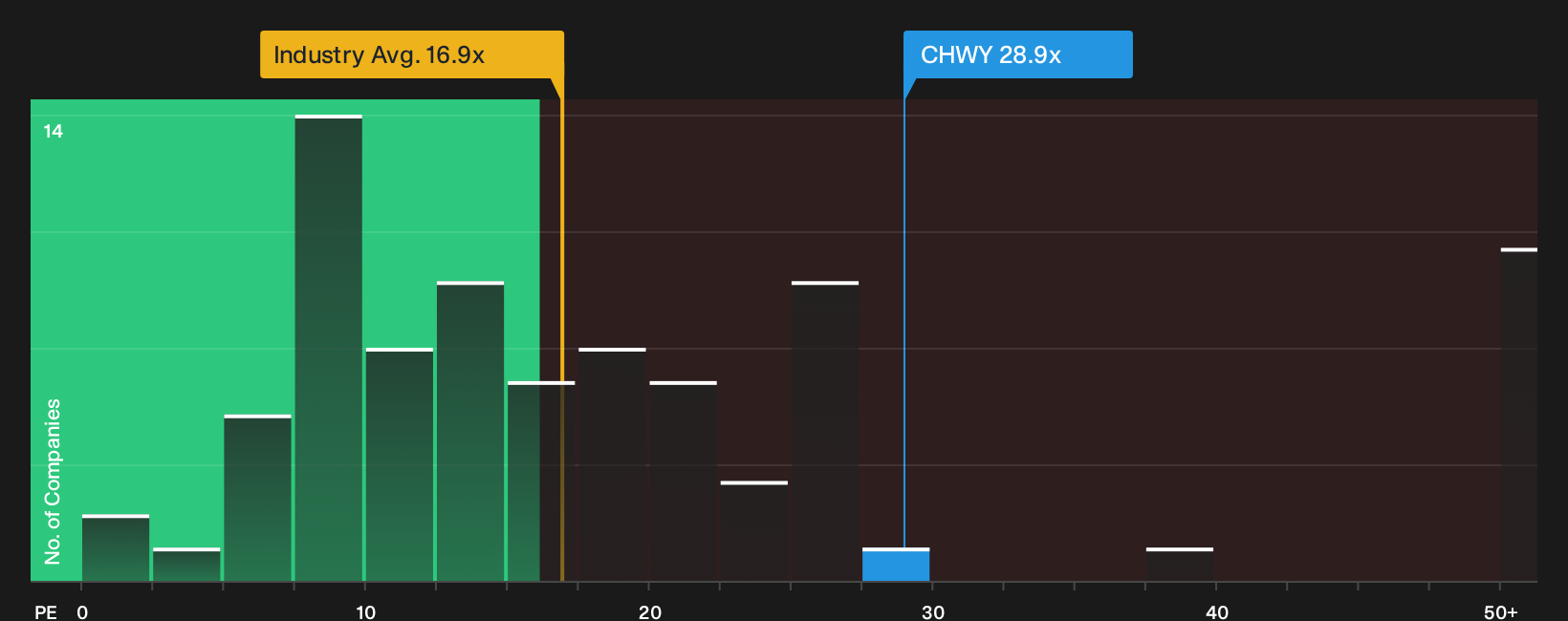This screenshot has width=1568, height=621.
Task: Click the x-axis value '10'
Action: pos(366,612)
